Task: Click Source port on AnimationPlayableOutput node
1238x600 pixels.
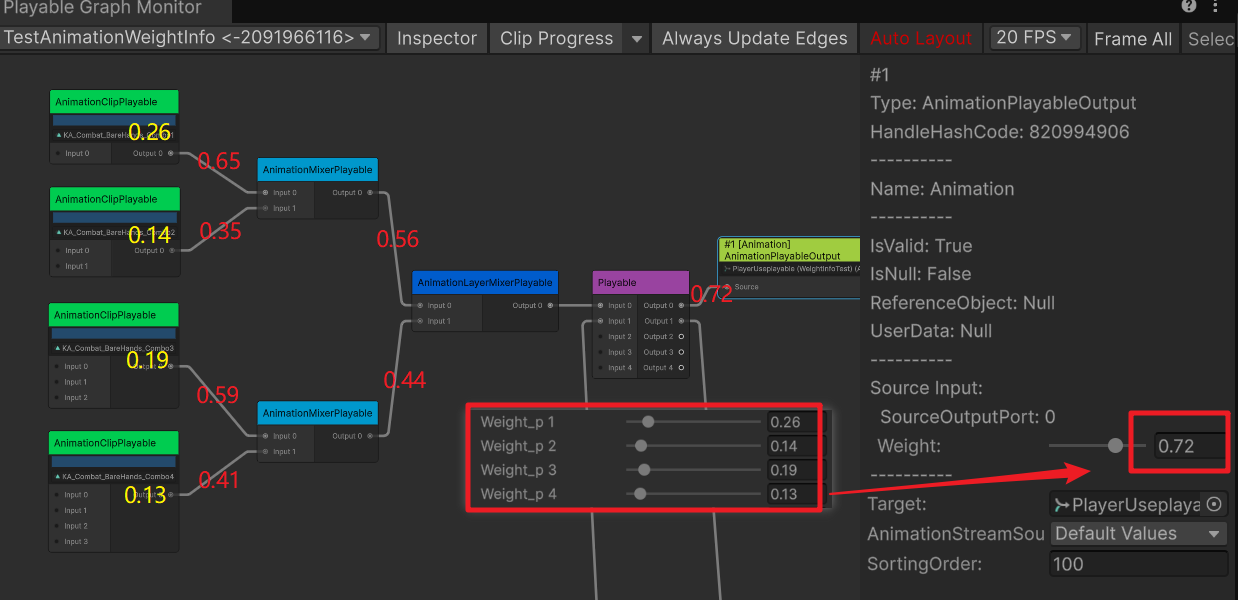Action: (727, 287)
